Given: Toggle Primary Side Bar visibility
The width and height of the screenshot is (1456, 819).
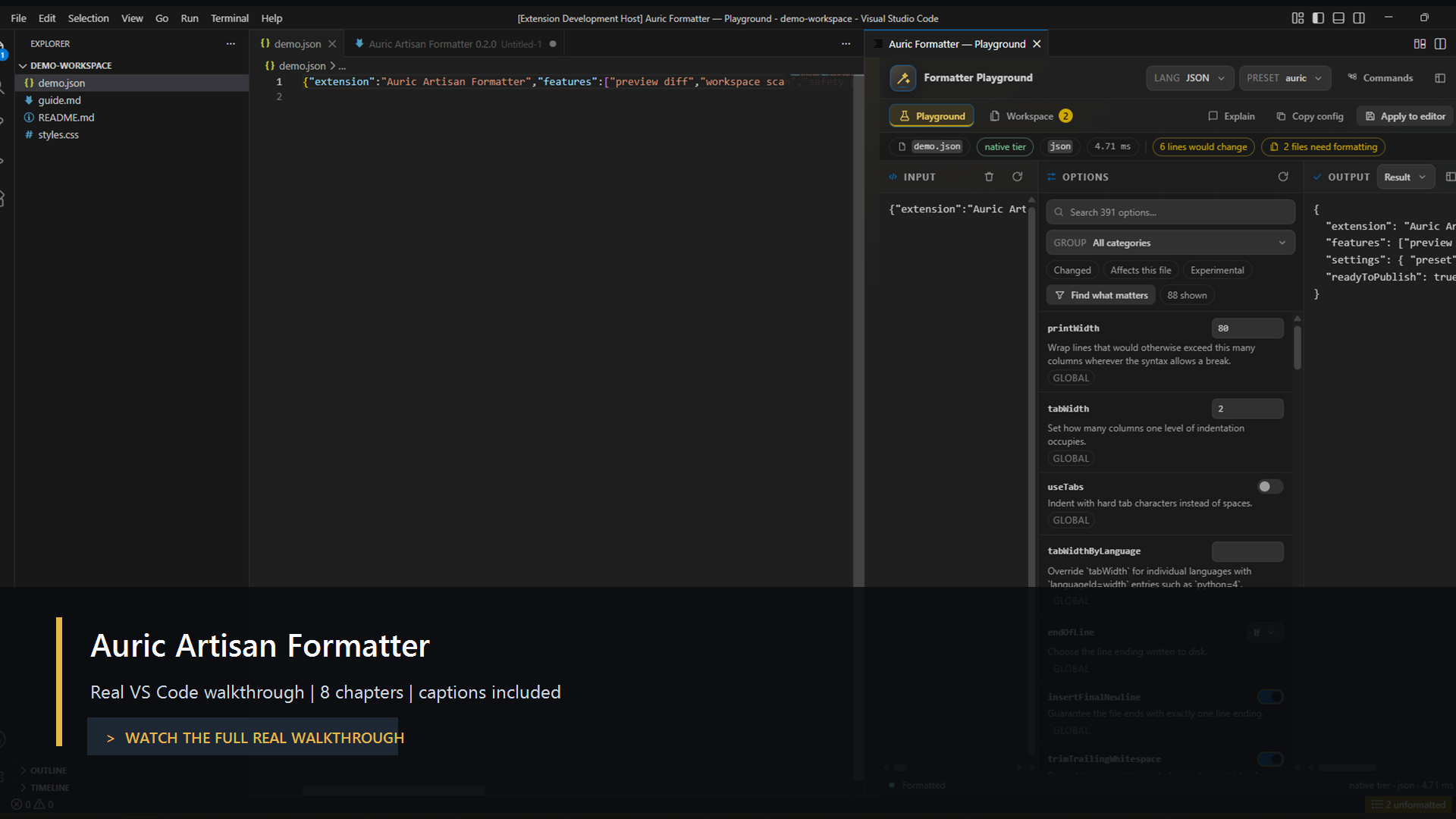Looking at the screenshot, I should (1318, 18).
